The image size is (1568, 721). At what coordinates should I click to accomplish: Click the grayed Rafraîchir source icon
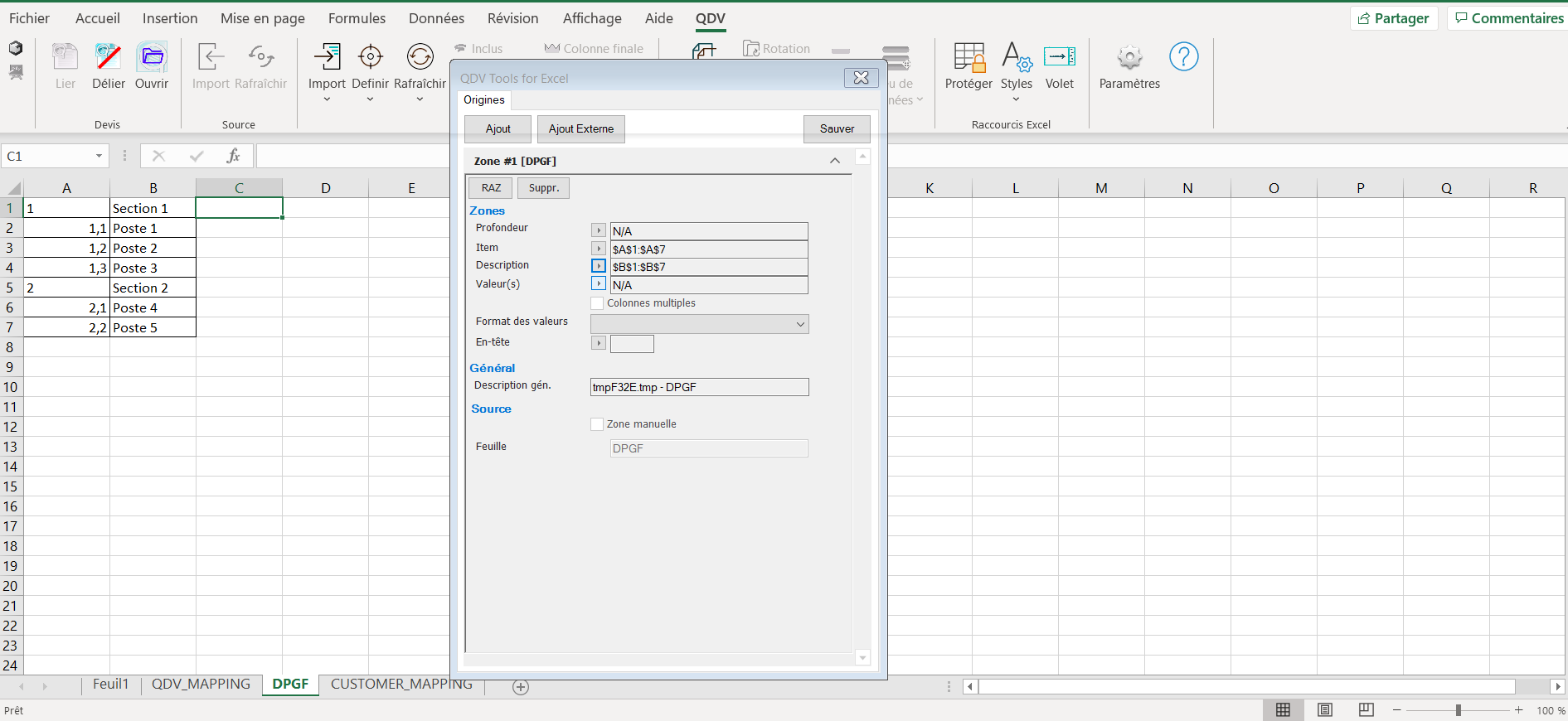[x=261, y=57]
